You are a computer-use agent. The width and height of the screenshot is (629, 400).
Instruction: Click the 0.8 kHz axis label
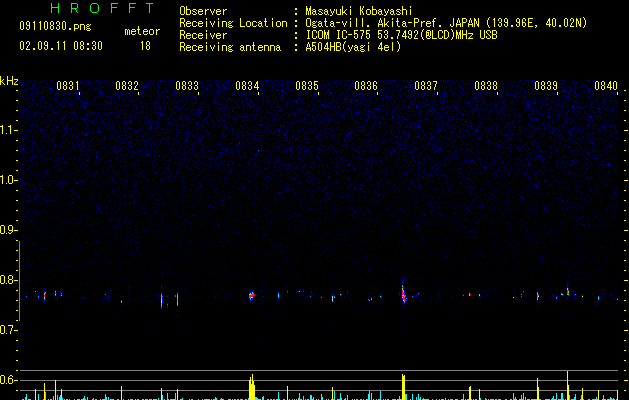tap(8, 280)
